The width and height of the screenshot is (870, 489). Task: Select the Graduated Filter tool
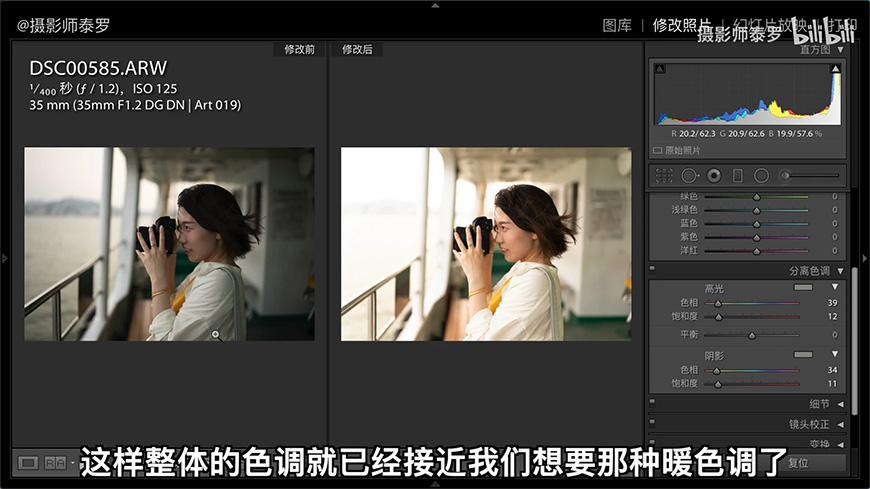(x=737, y=176)
